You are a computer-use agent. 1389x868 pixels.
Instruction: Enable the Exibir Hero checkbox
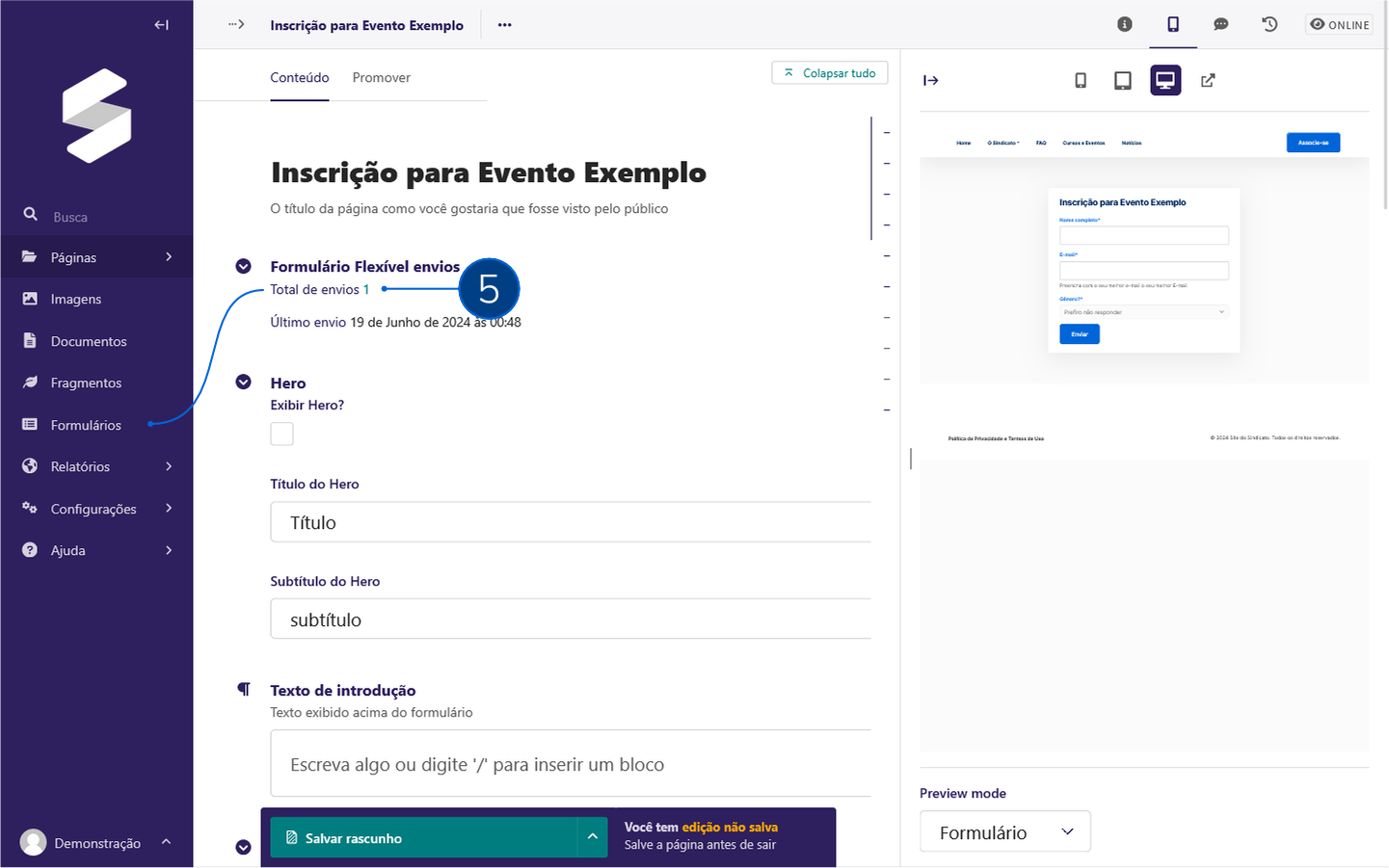pyautogui.click(x=281, y=434)
